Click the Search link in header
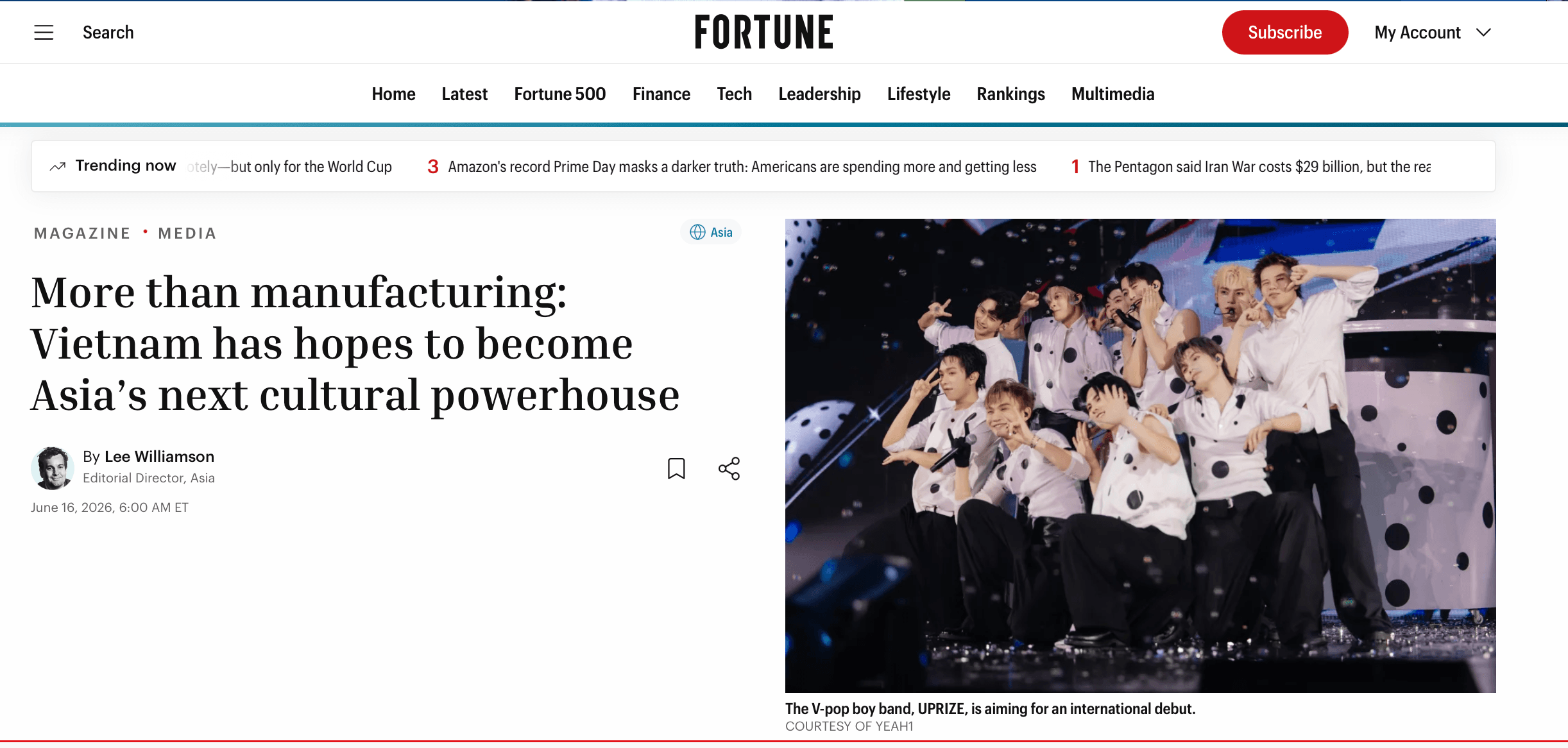 coord(108,32)
